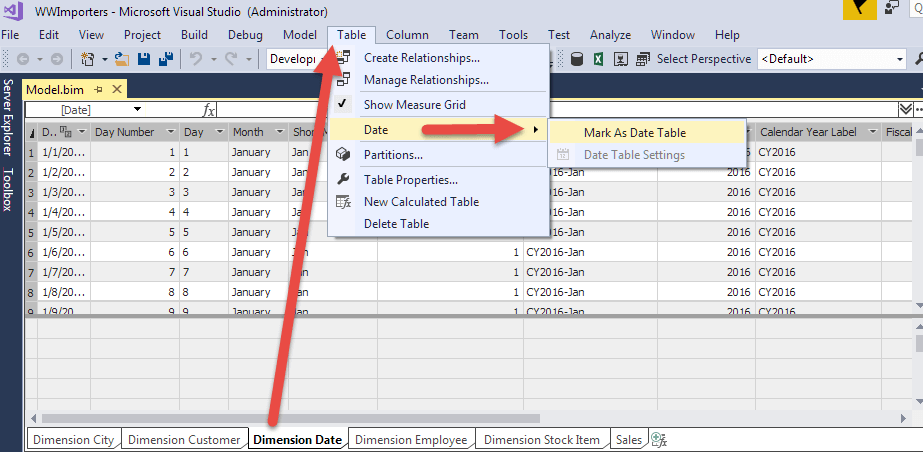923x452 pixels.
Task: Open the Navigate Backward history dropdown
Action: [x=39, y=59]
